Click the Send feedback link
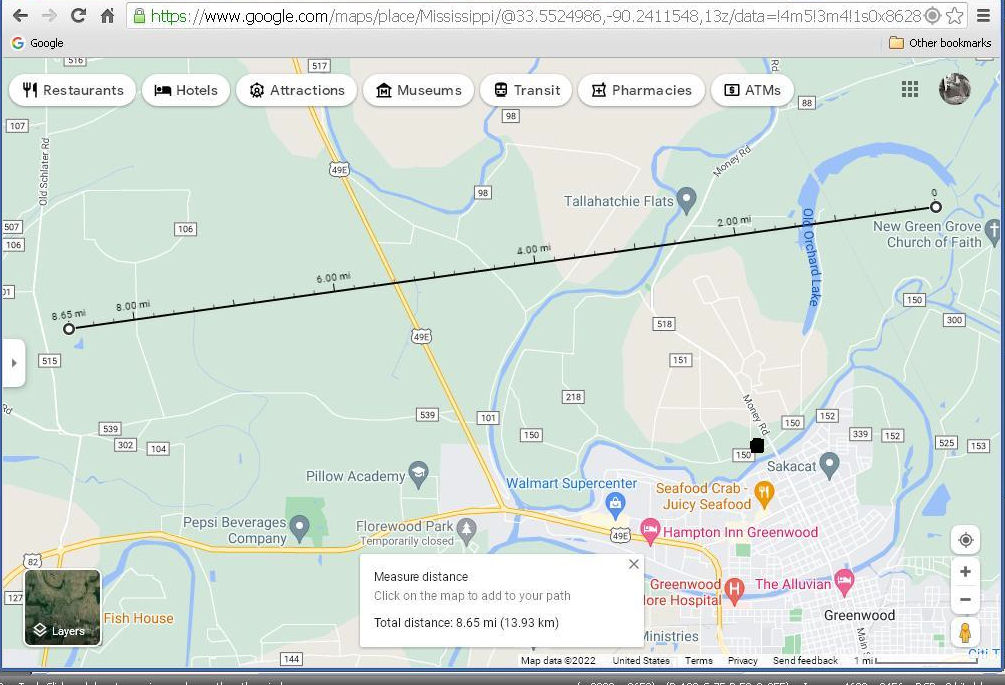This screenshot has height=685, width=1005. 805,661
